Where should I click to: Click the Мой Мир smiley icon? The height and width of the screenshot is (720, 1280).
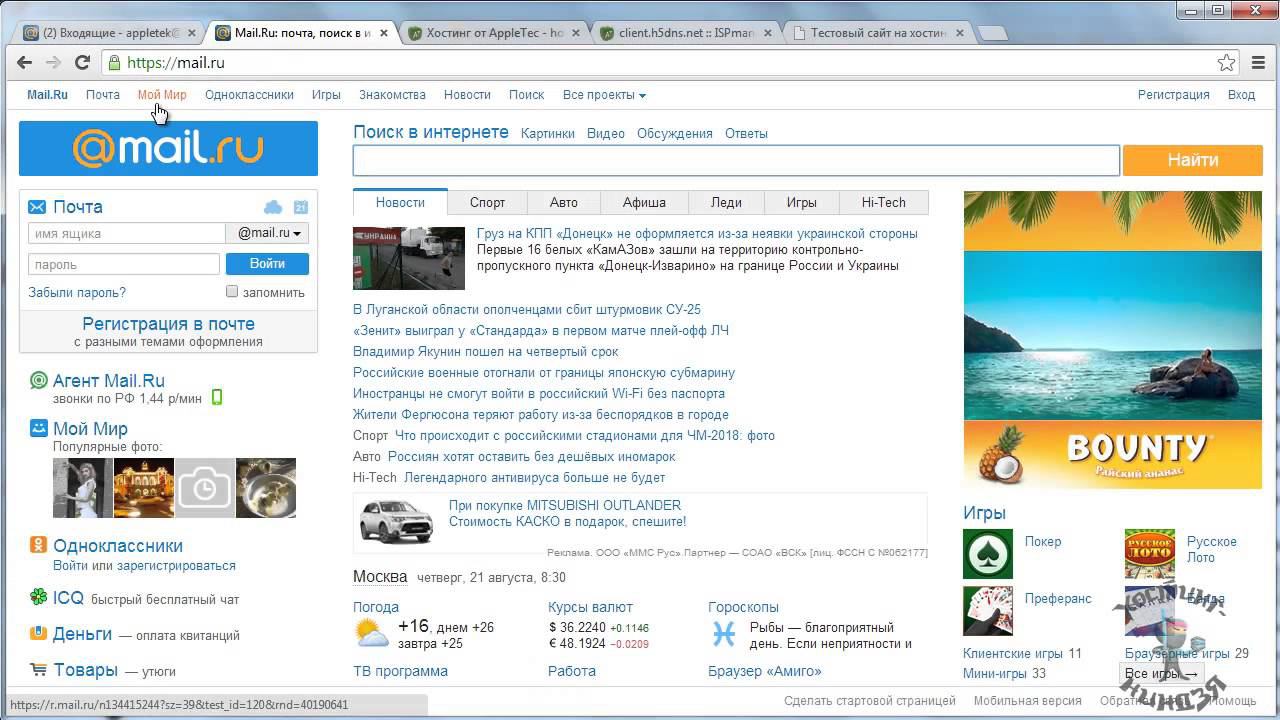(x=38, y=428)
